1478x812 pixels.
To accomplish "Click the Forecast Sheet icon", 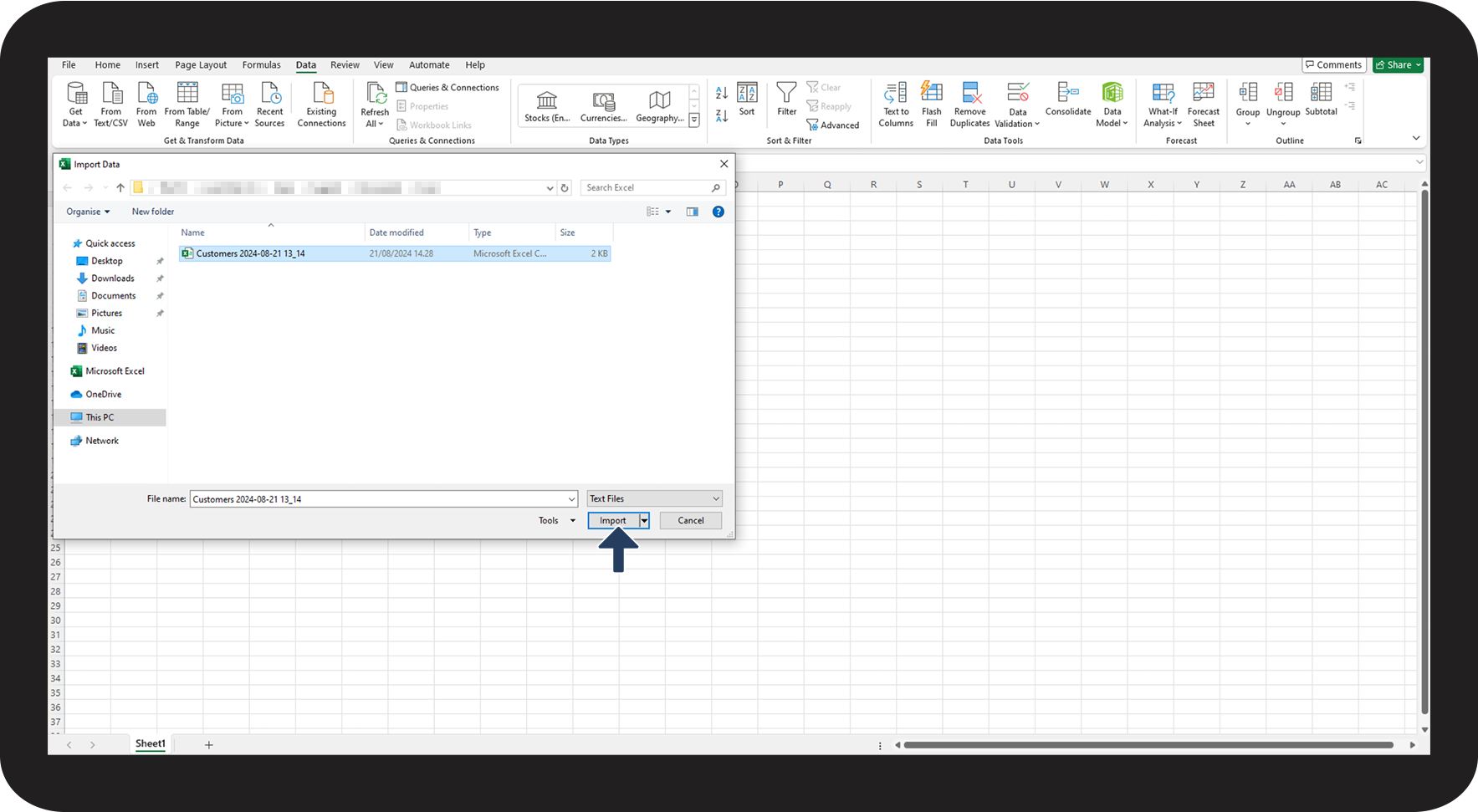I will pyautogui.click(x=1203, y=104).
